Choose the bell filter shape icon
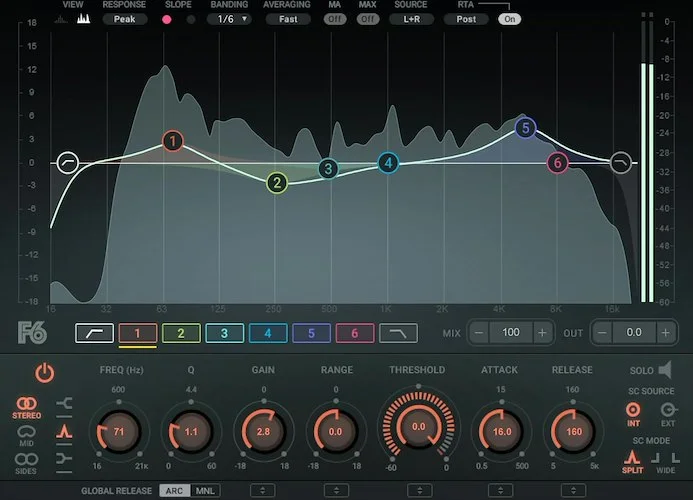Image resolution: width=693 pixels, height=500 pixels. click(x=67, y=430)
